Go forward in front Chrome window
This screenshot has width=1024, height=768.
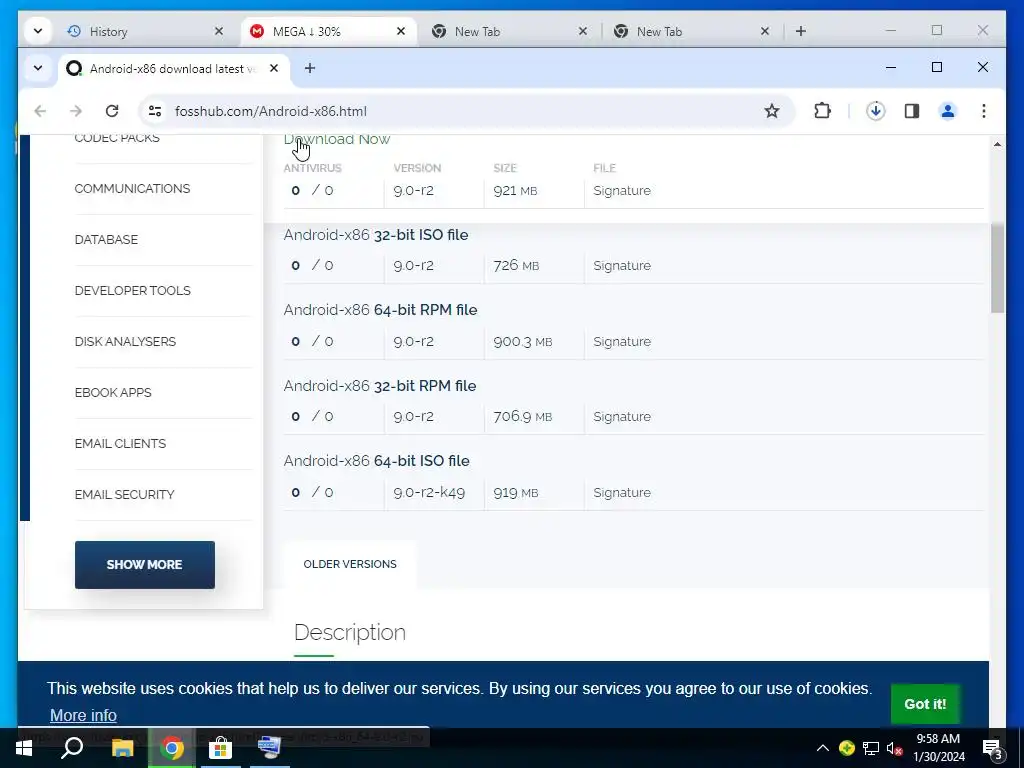coord(76,111)
